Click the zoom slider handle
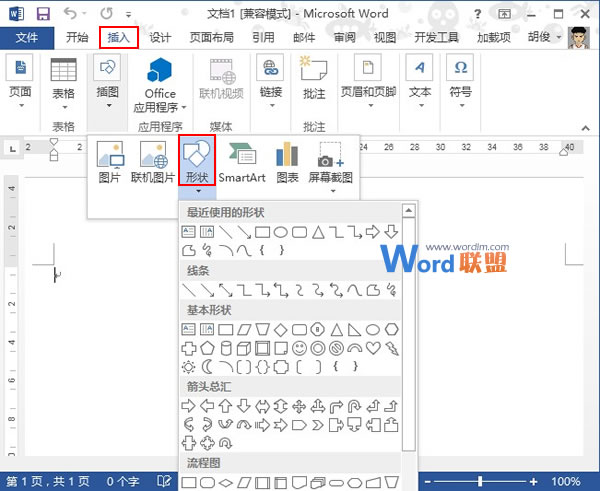This screenshot has width=600, height=491. [x=480, y=481]
